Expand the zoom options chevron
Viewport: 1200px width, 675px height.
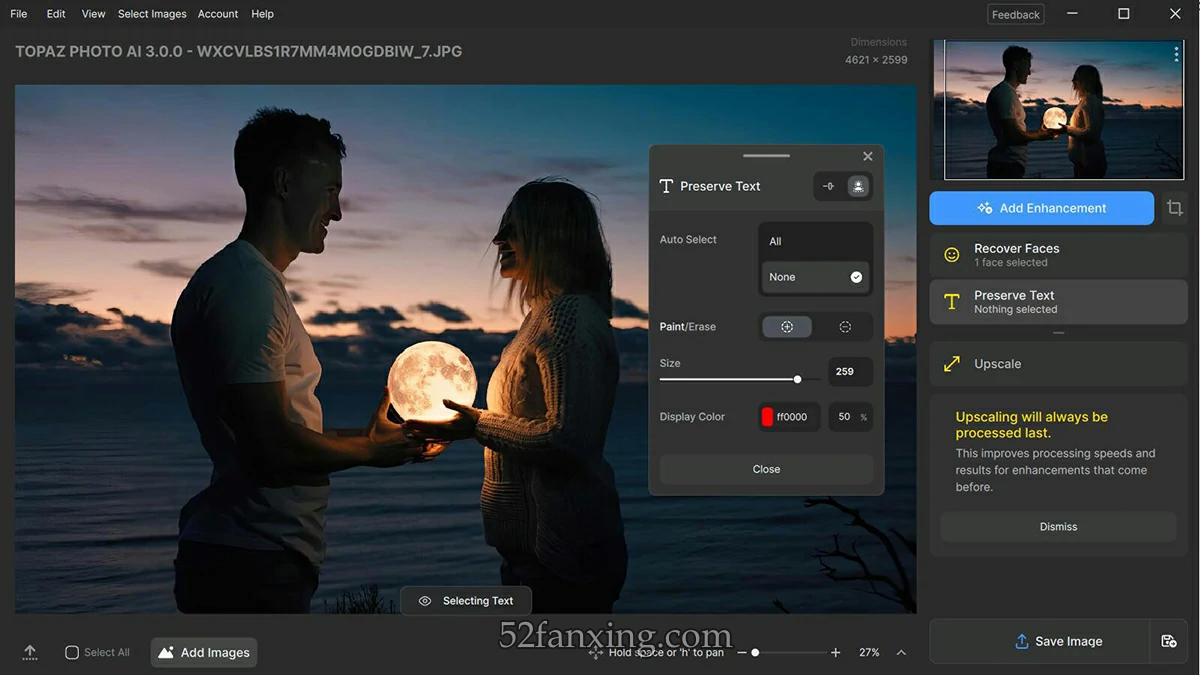pyautogui.click(x=901, y=653)
